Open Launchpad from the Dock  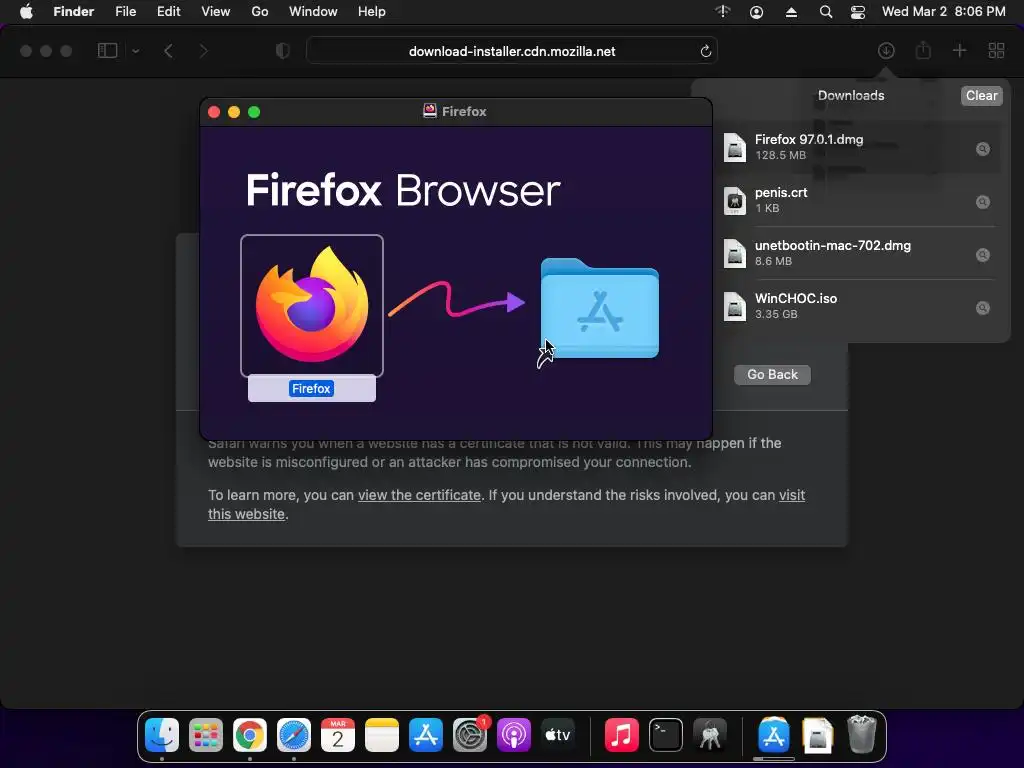click(206, 735)
